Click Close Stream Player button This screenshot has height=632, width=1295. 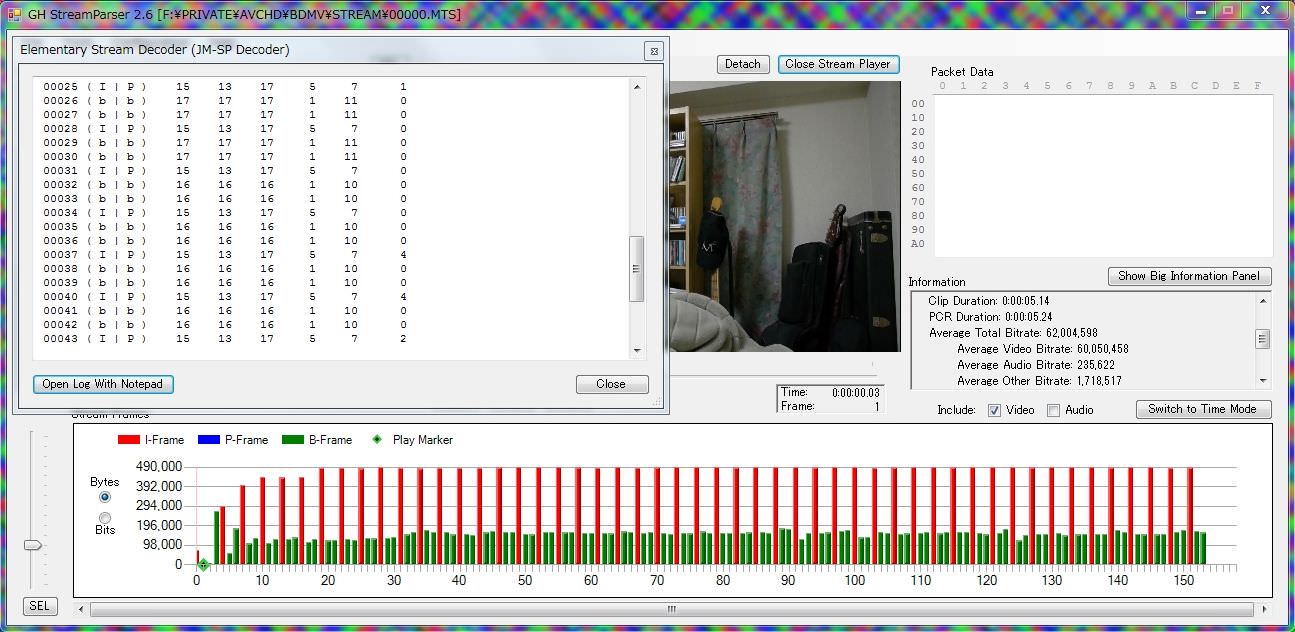click(837, 64)
